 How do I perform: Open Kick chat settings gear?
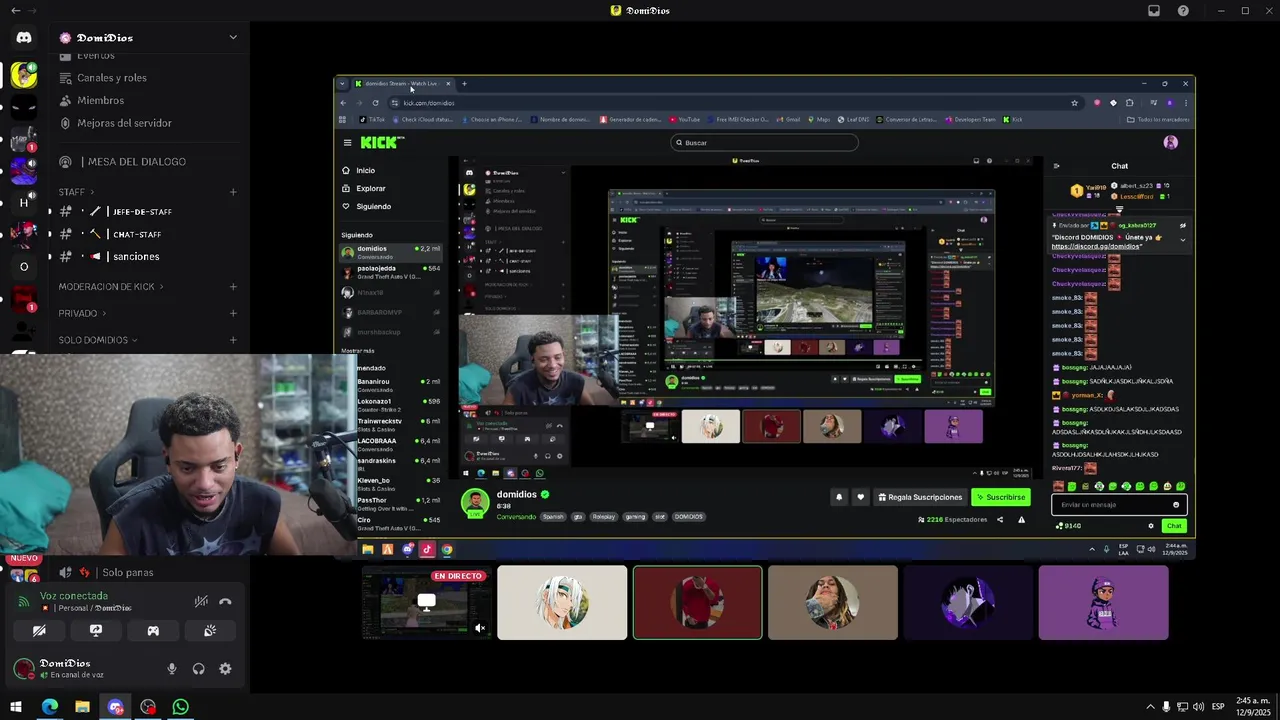point(1151,526)
